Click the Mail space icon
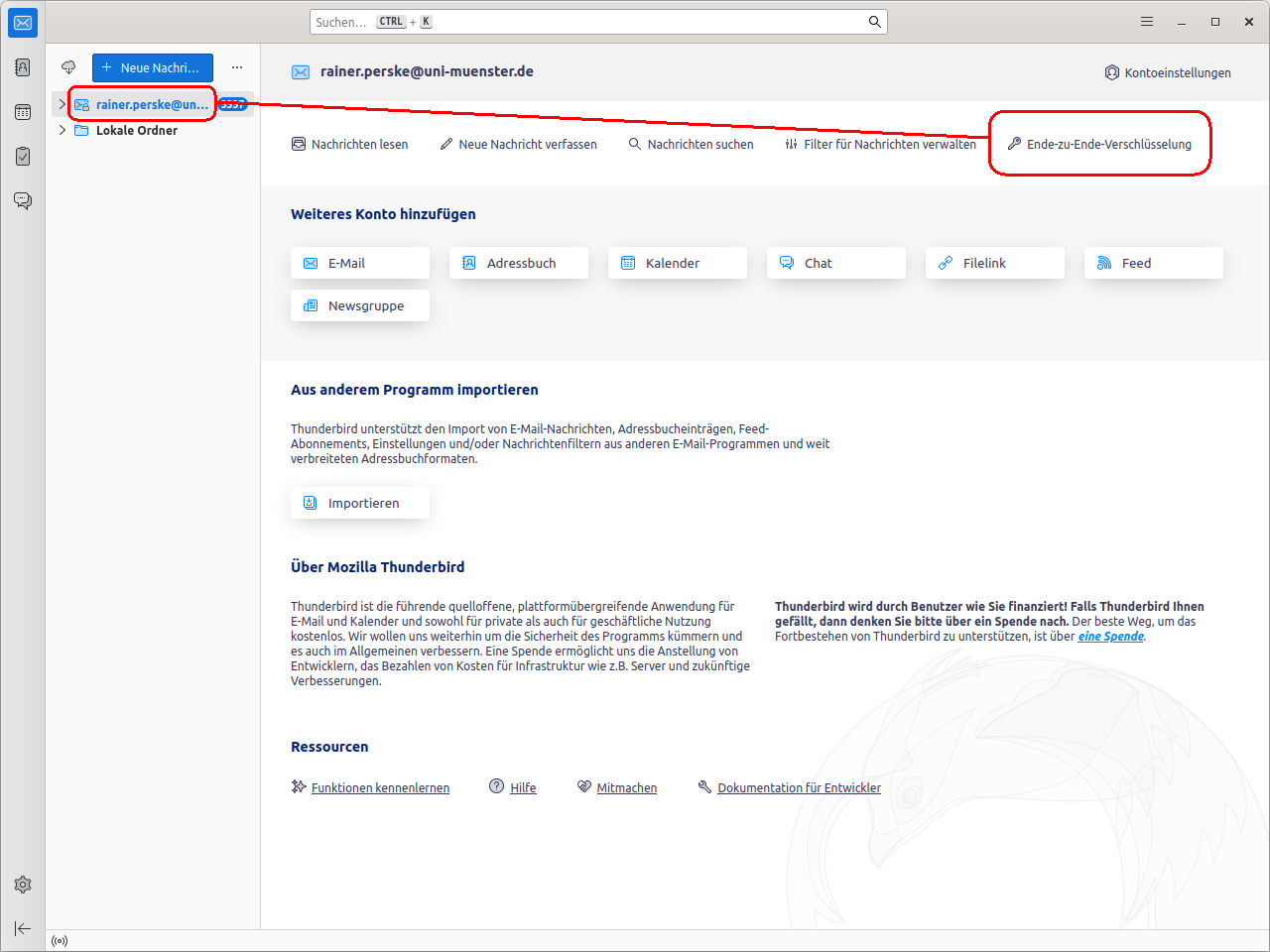 23,22
